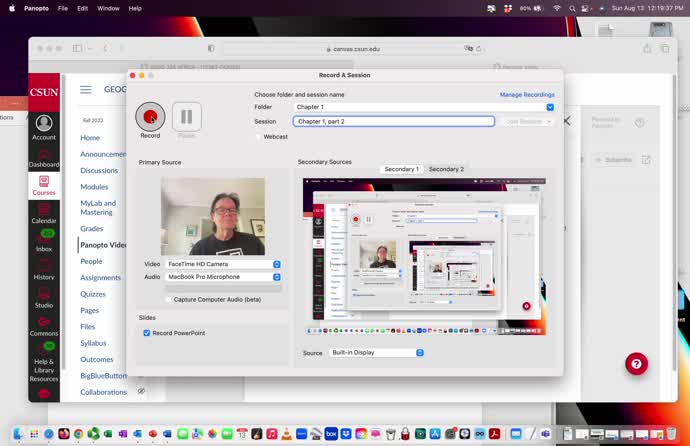Uncheck the Record PowerPoint checkbox
This screenshot has width=690, height=446.
coord(147,332)
